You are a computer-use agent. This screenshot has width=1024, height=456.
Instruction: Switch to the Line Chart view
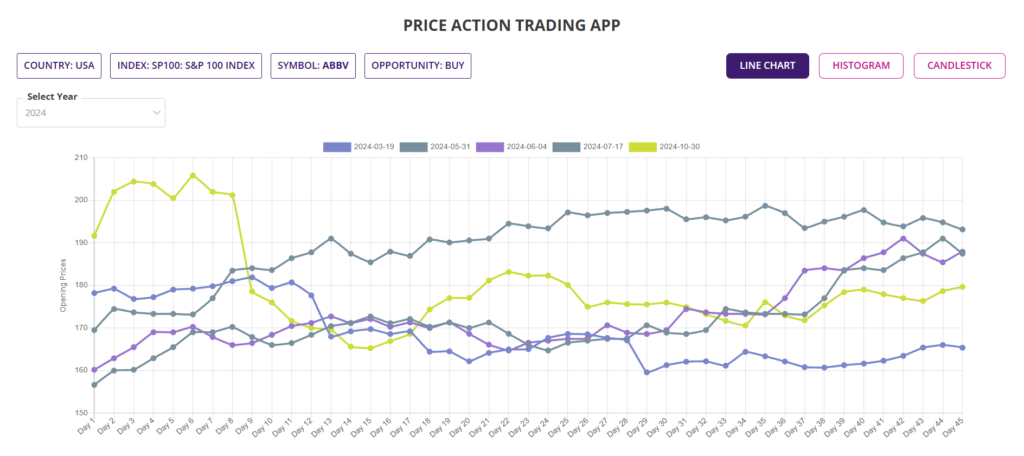767,66
